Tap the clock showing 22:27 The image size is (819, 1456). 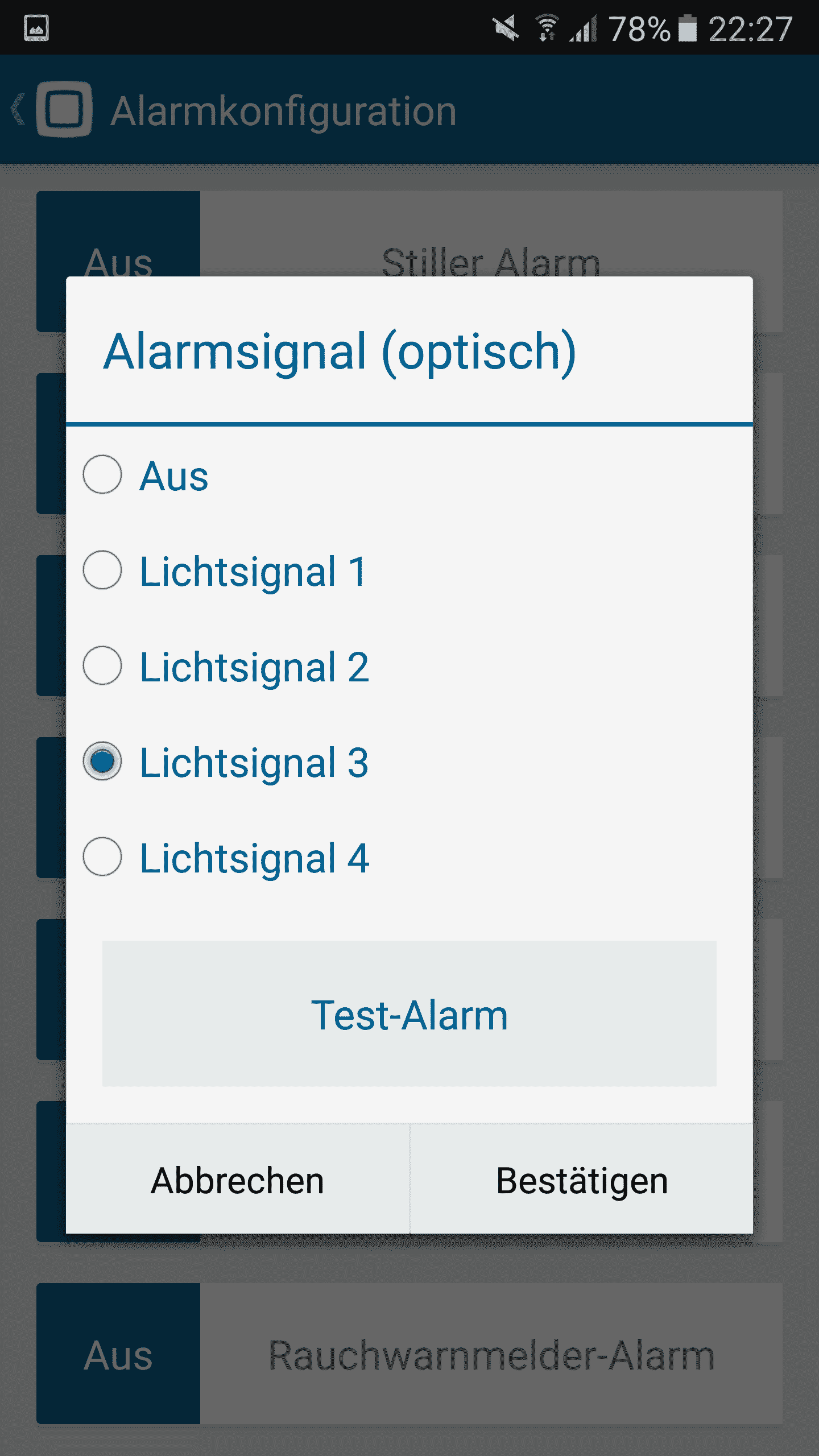pos(750,28)
